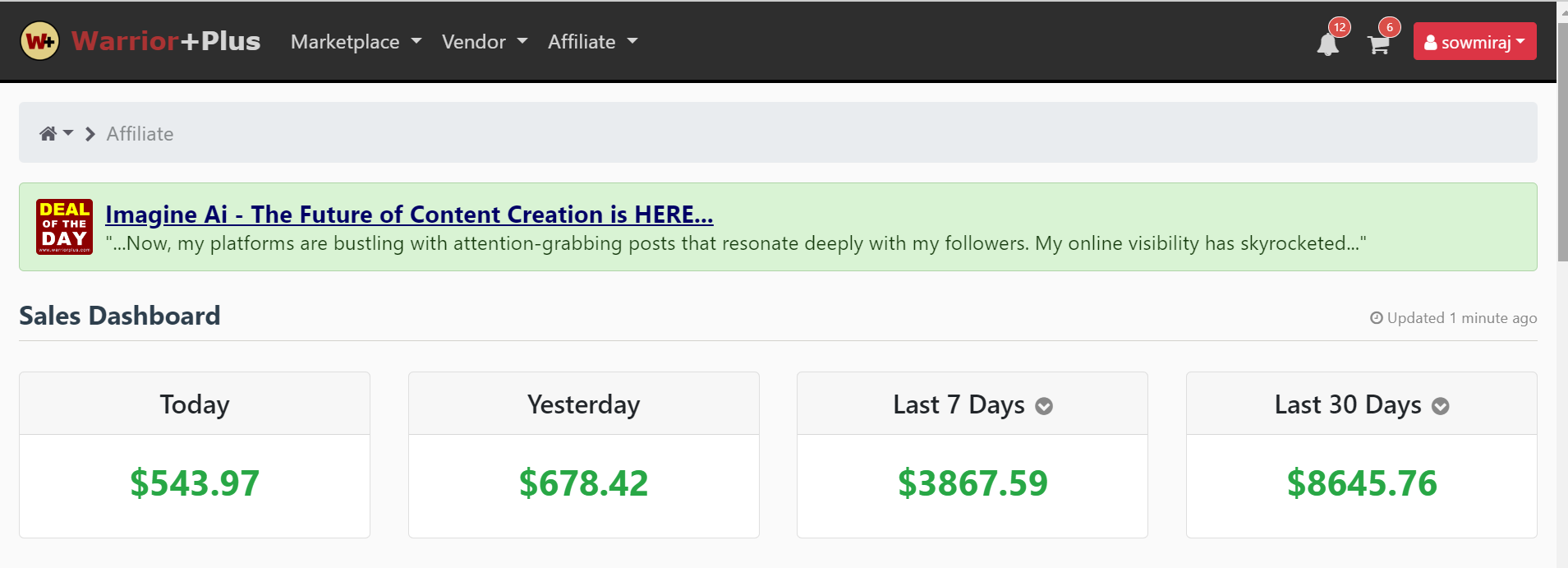
Task: Click today's sales amount $543.97
Action: point(195,483)
